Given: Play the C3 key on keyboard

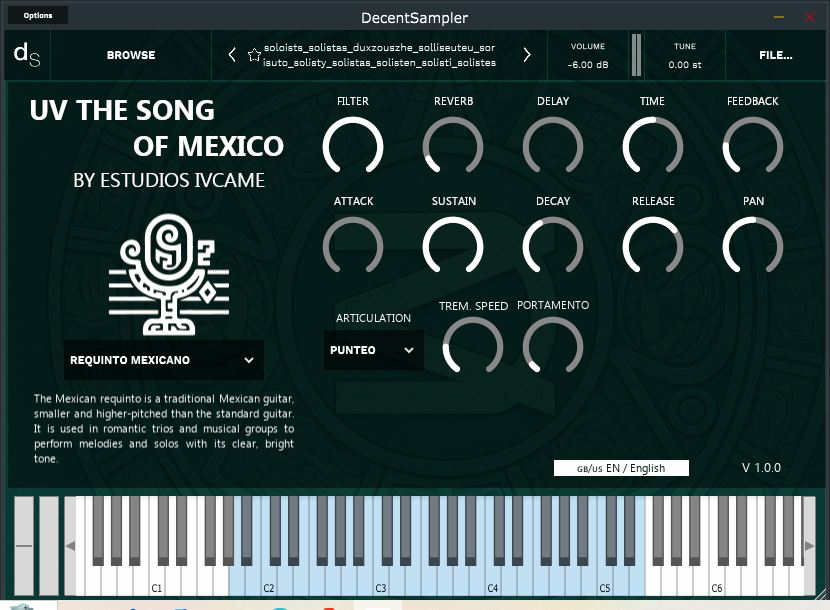Looking at the screenshot, I should 381,582.
